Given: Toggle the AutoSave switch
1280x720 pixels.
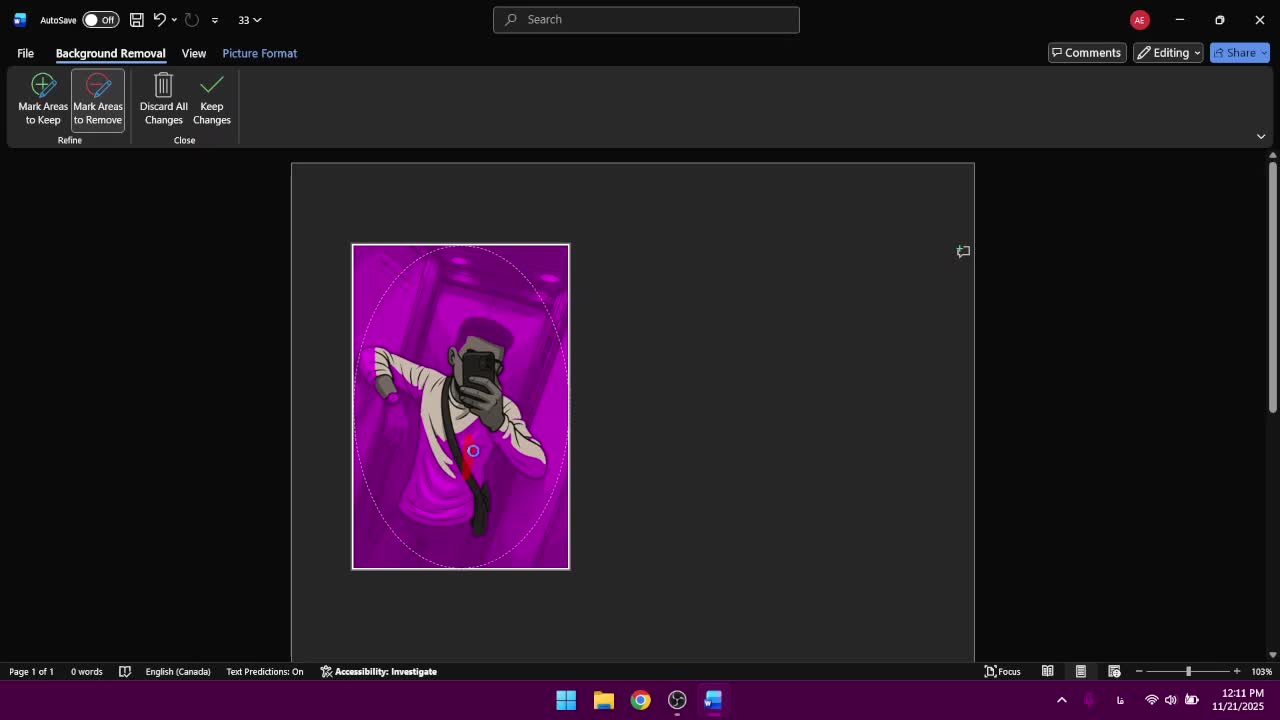Looking at the screenshot, I should [x=100, y=20].
